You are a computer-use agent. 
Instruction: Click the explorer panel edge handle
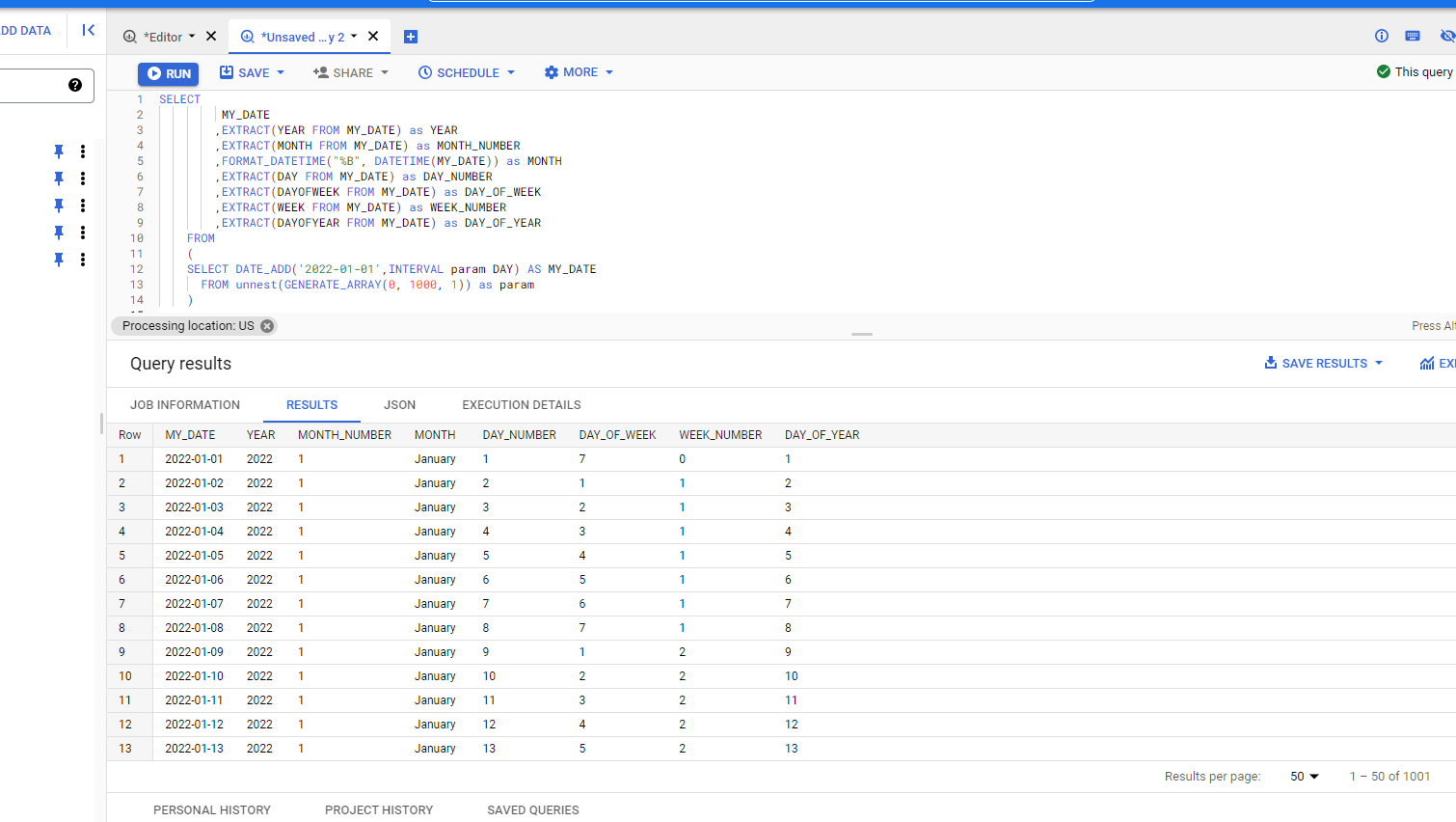(101, 424)
